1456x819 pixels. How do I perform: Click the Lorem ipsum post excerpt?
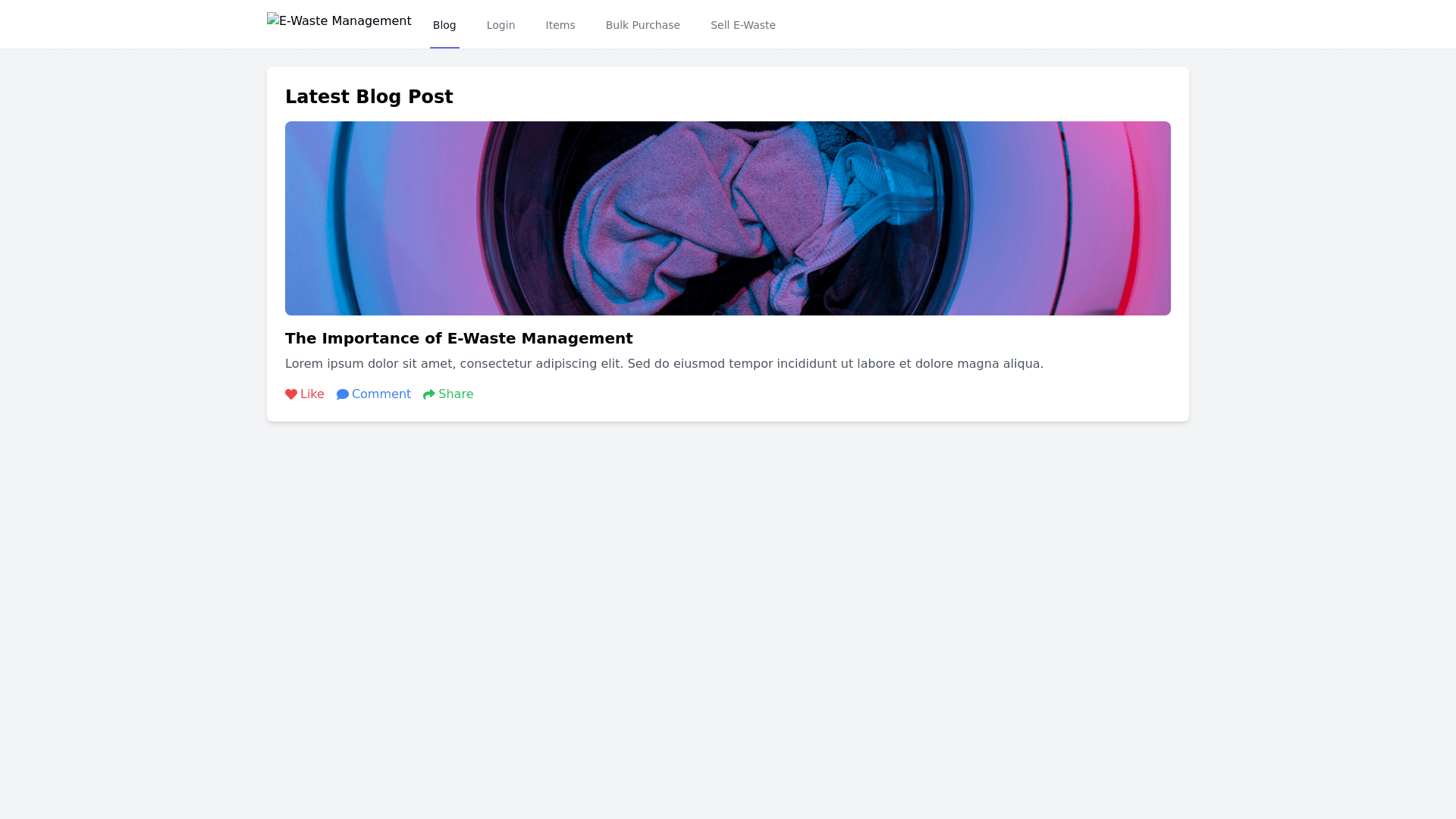pyautogui.click(x=664, y=364)
